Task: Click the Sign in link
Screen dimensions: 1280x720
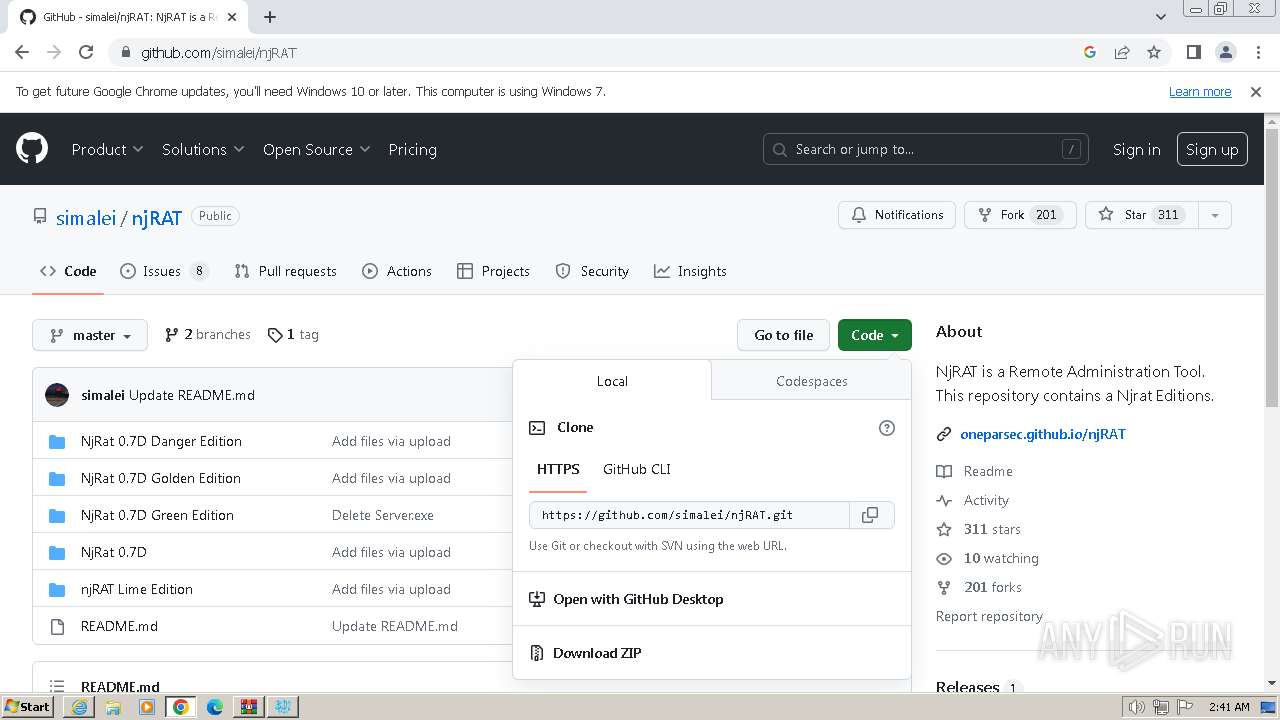Action: pos(1137,149)
